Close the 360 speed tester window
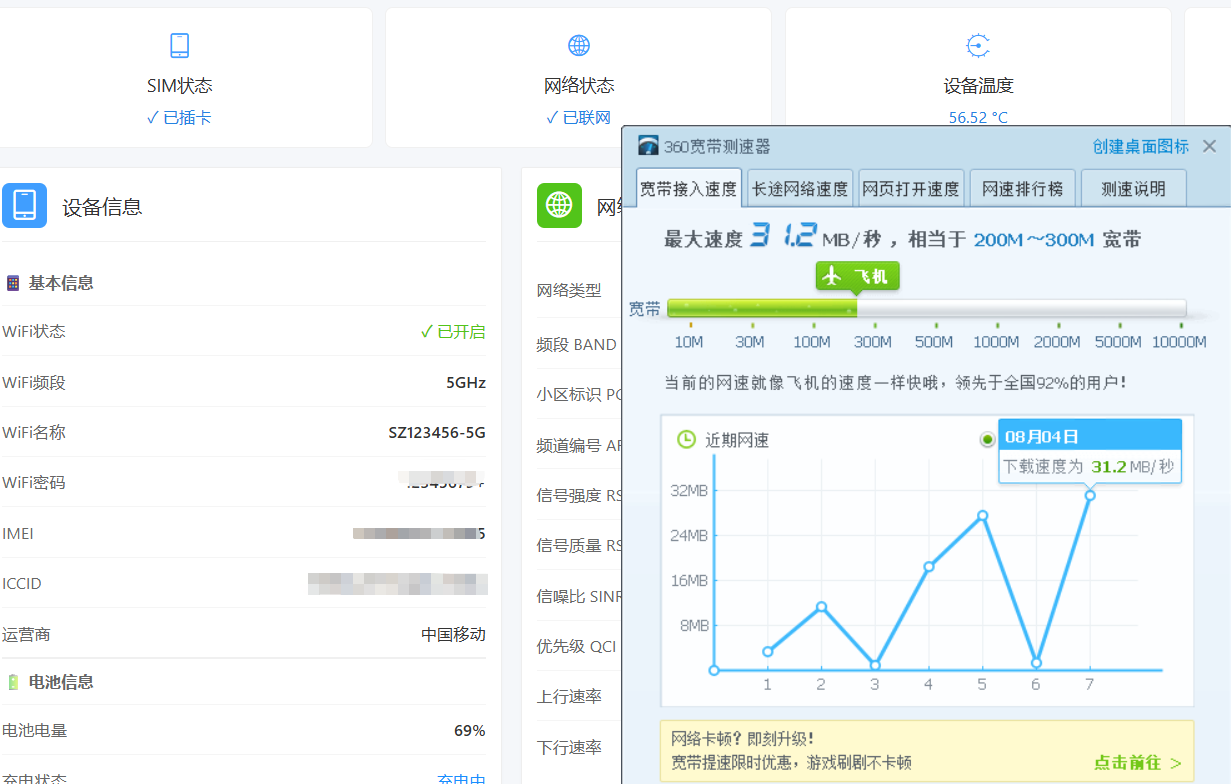1231x784 pixels. coord(1209,146)
